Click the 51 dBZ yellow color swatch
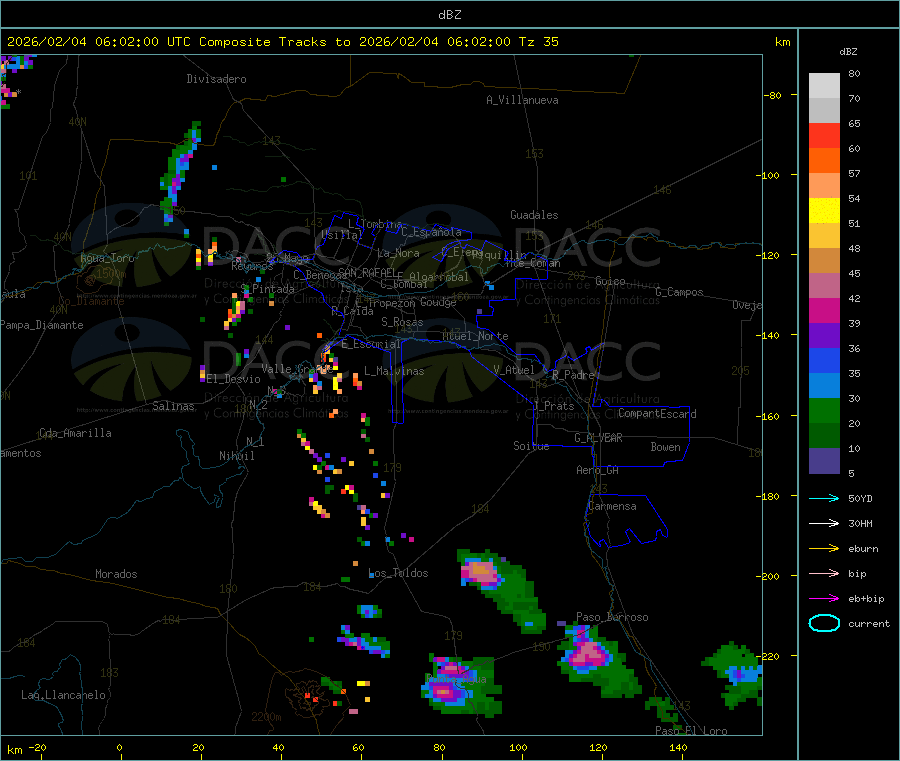The image size is (900, 761). (x=824, y=211)
